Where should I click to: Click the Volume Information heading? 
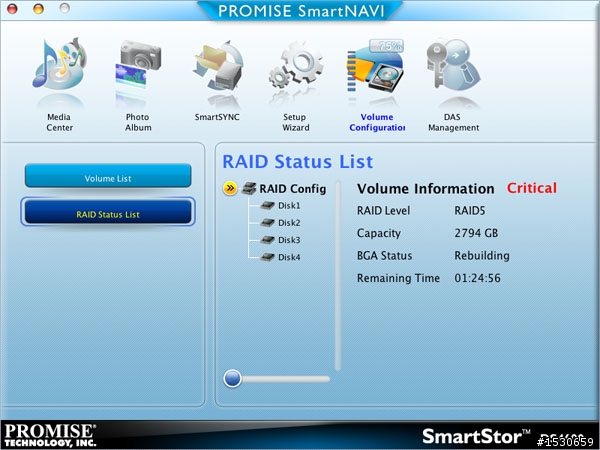tap(426, 189)
